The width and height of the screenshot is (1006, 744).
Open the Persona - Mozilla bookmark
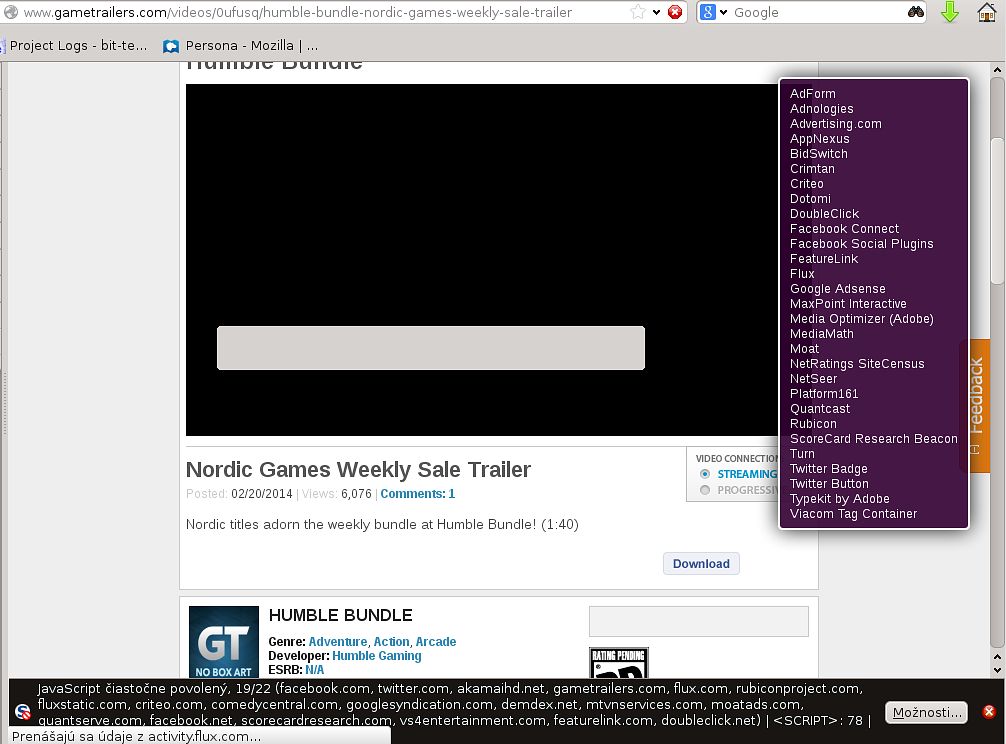pos(240,46)
